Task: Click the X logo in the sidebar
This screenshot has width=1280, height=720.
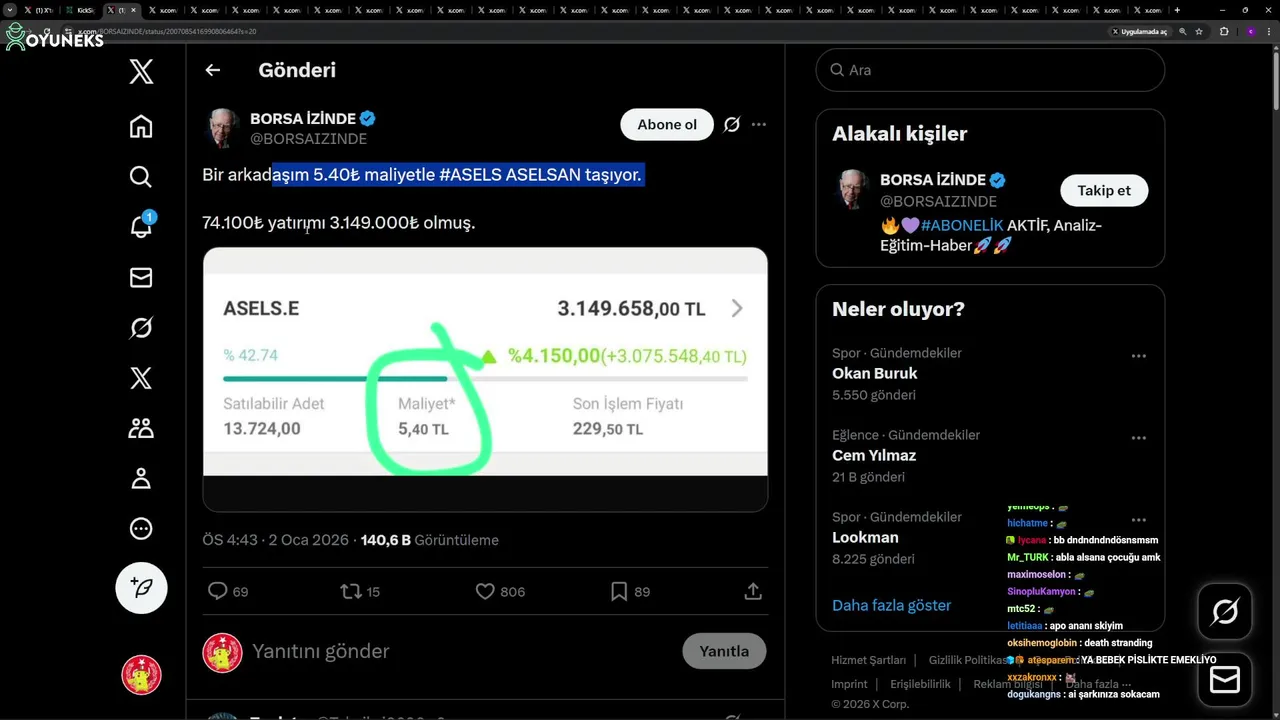Action: click(141, 71)
